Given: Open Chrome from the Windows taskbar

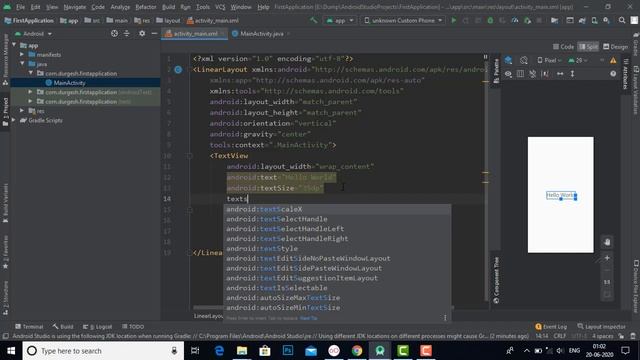Looking at the screenshot, I should pos(357,351).
